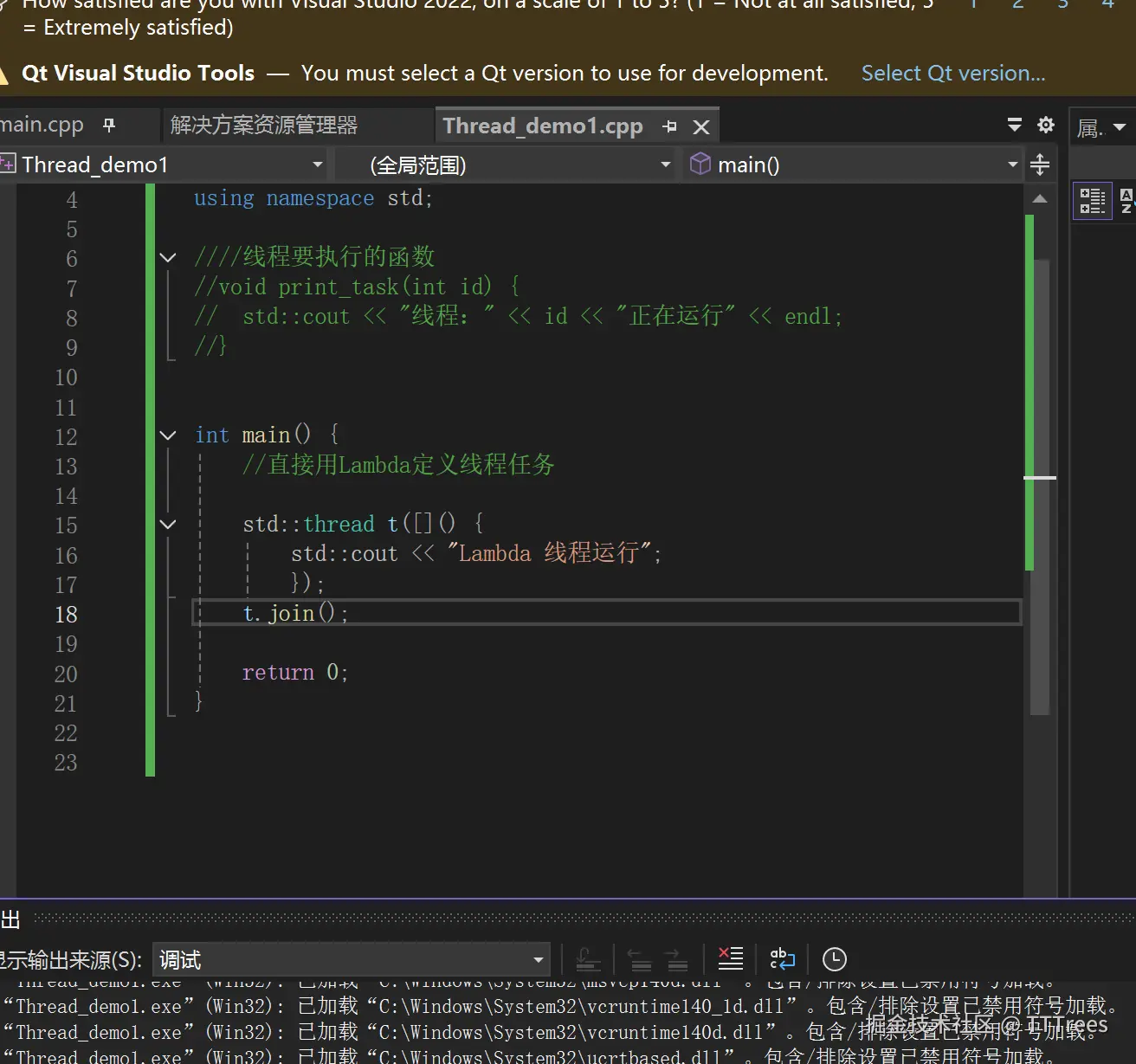Open the active documents list arrow

(1015, 126)
